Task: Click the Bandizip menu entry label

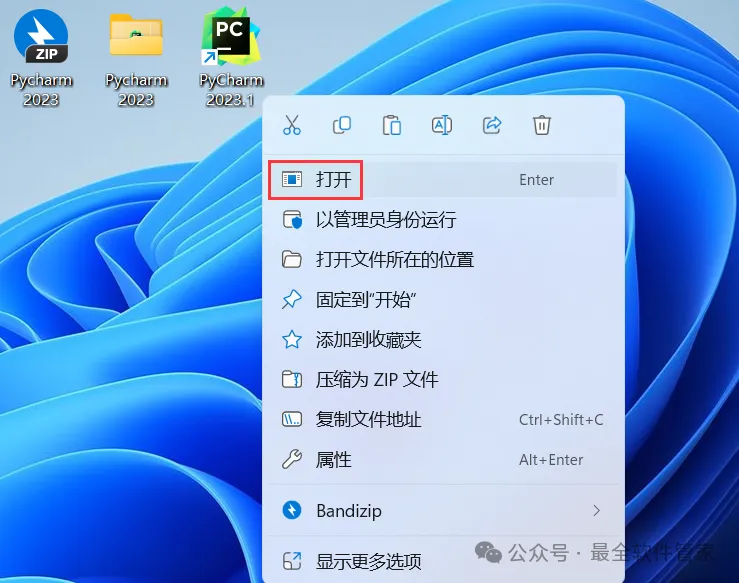Action: (x=349, y=511)
